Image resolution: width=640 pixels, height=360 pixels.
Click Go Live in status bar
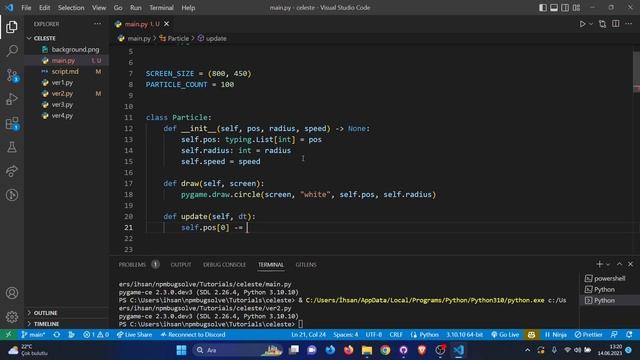point(505,335)
